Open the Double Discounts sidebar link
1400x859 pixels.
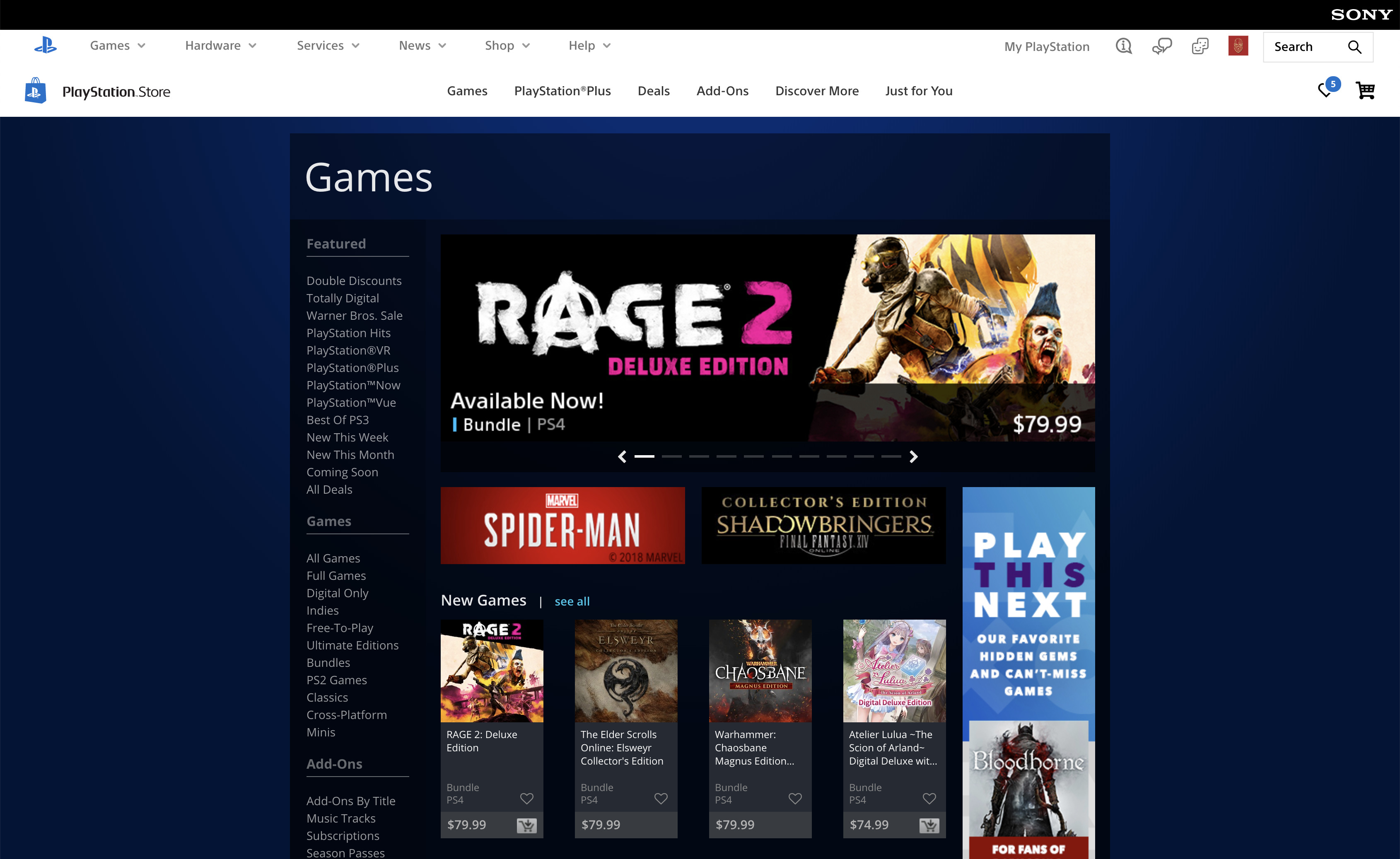tap(353, 281)
